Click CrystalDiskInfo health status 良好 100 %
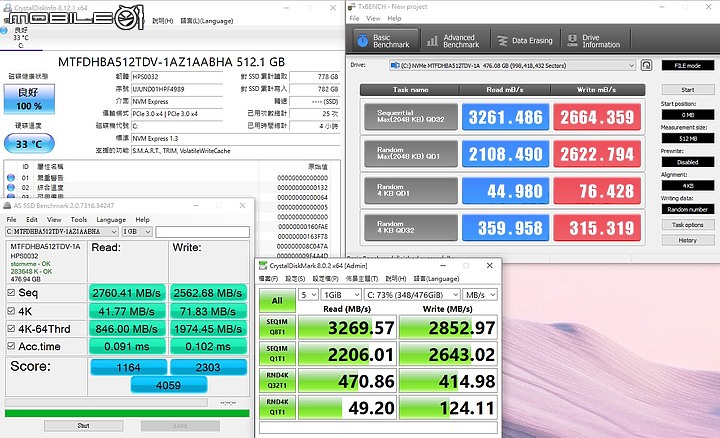 (x=29, y=99)
